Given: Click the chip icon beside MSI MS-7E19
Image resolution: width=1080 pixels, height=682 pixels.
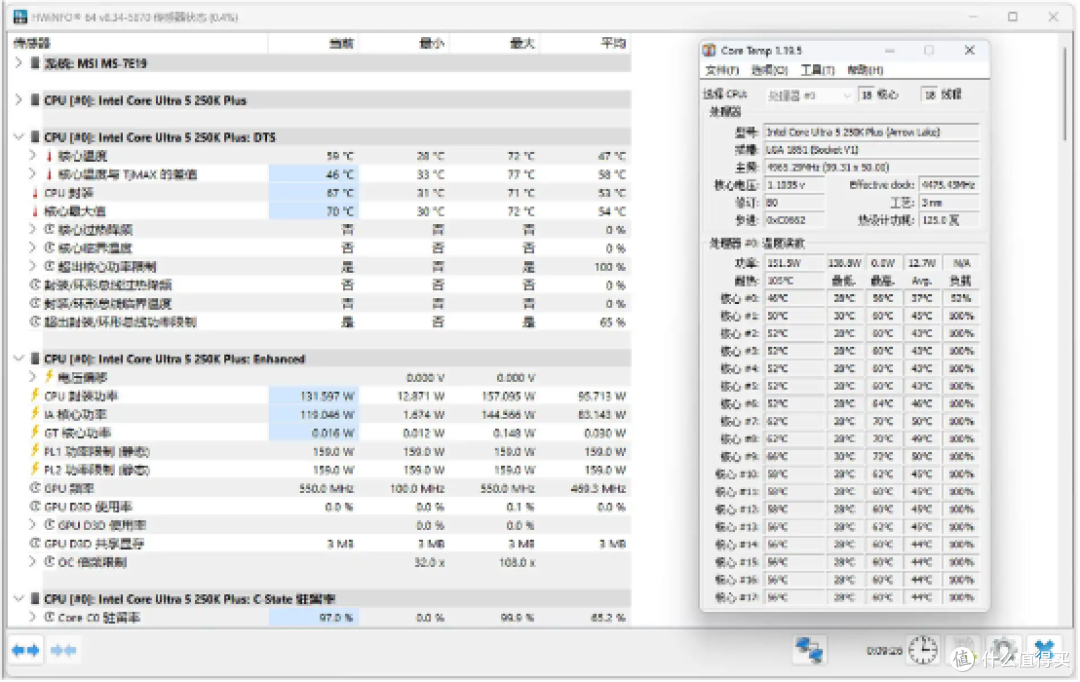Looking at the screenshot, I should pos(35,63).
